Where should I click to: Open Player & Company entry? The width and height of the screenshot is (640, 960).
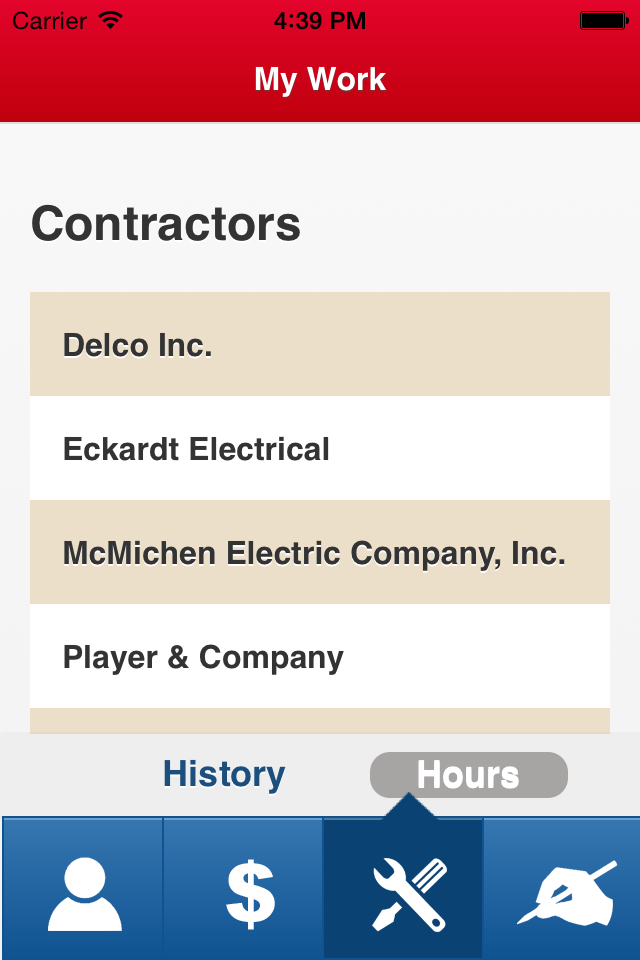tap(320, 656)
